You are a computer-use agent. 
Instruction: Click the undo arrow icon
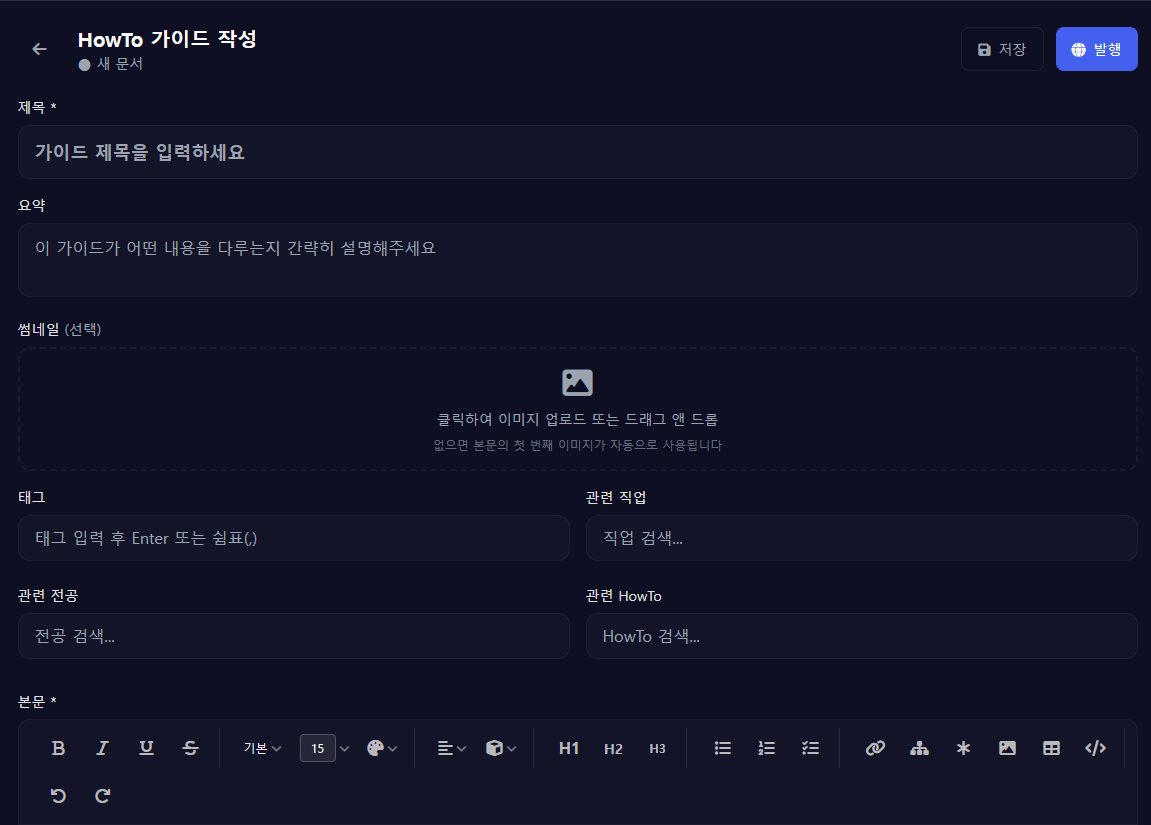(58, 796)
